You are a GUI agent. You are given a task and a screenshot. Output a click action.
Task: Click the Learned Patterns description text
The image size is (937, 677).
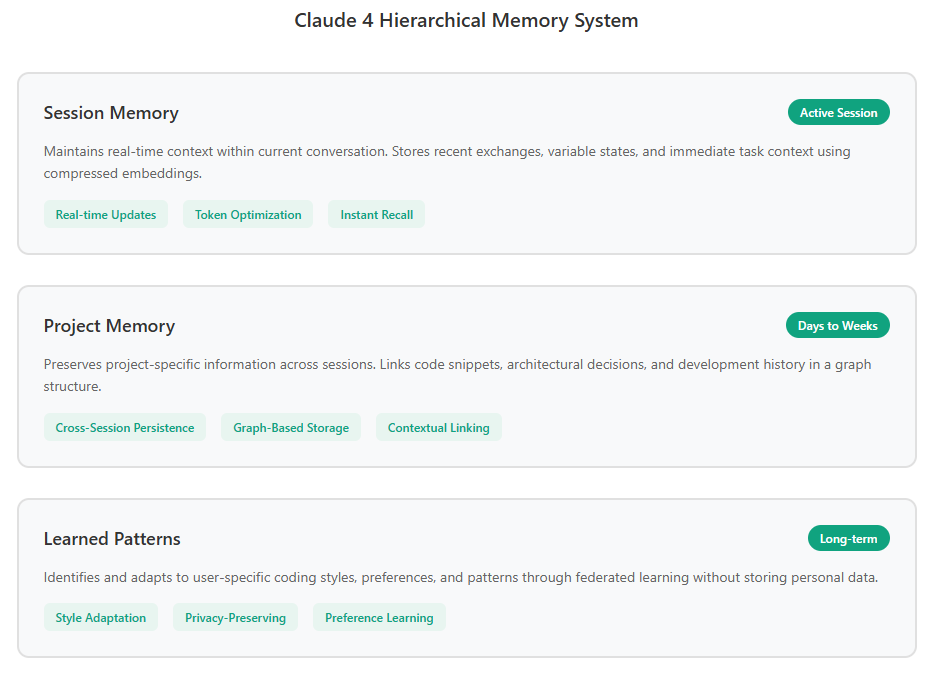tap(461, 577)
